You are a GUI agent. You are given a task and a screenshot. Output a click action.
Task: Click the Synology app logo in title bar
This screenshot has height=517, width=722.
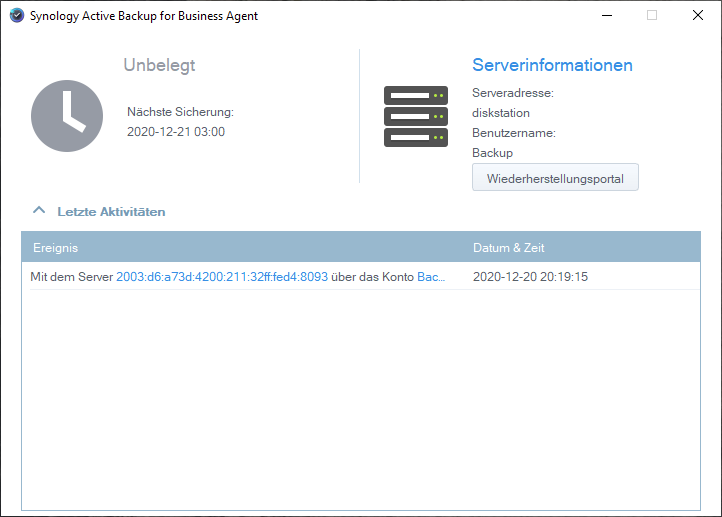(x=17, y=15)
